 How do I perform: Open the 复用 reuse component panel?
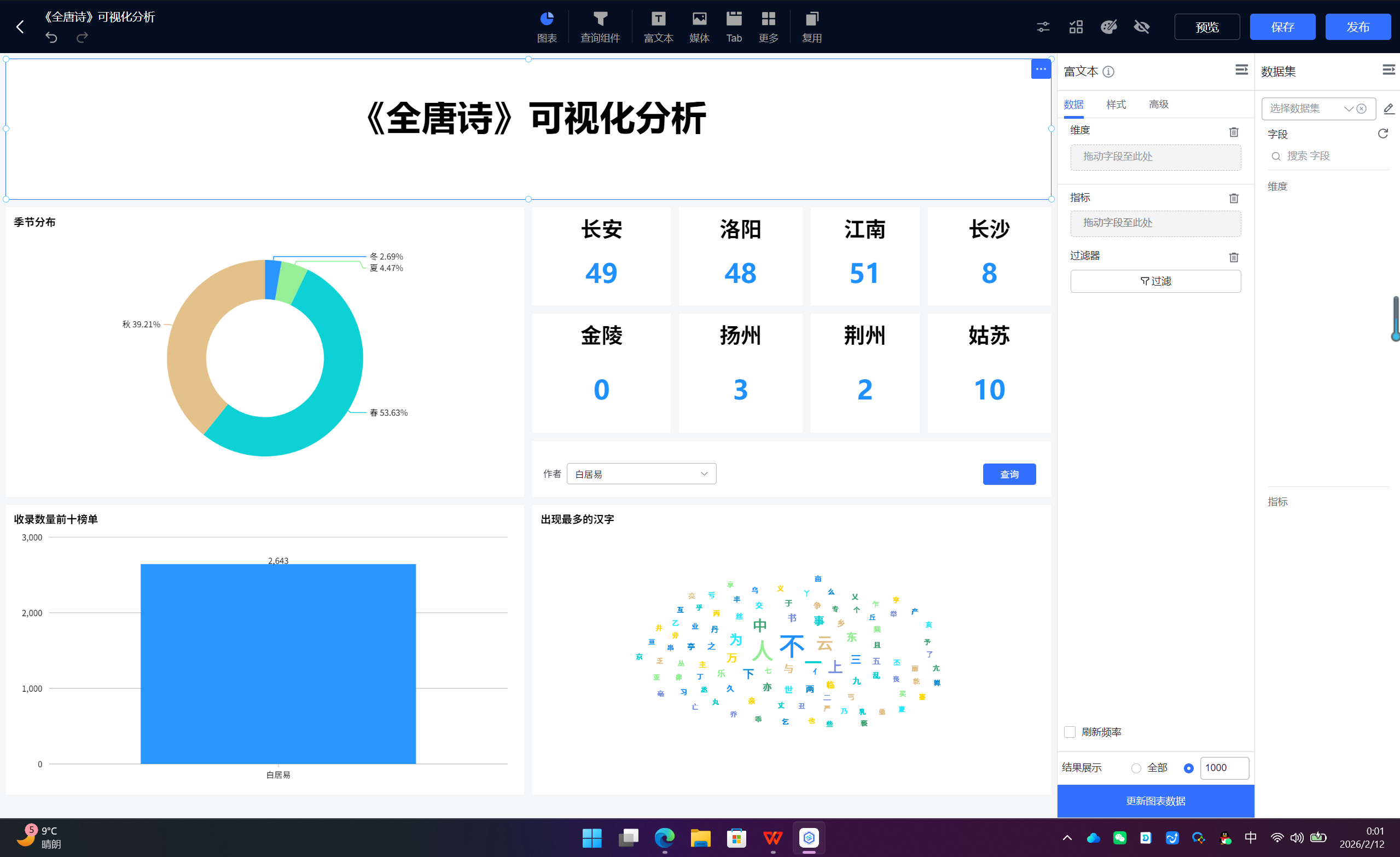point(811,27)
